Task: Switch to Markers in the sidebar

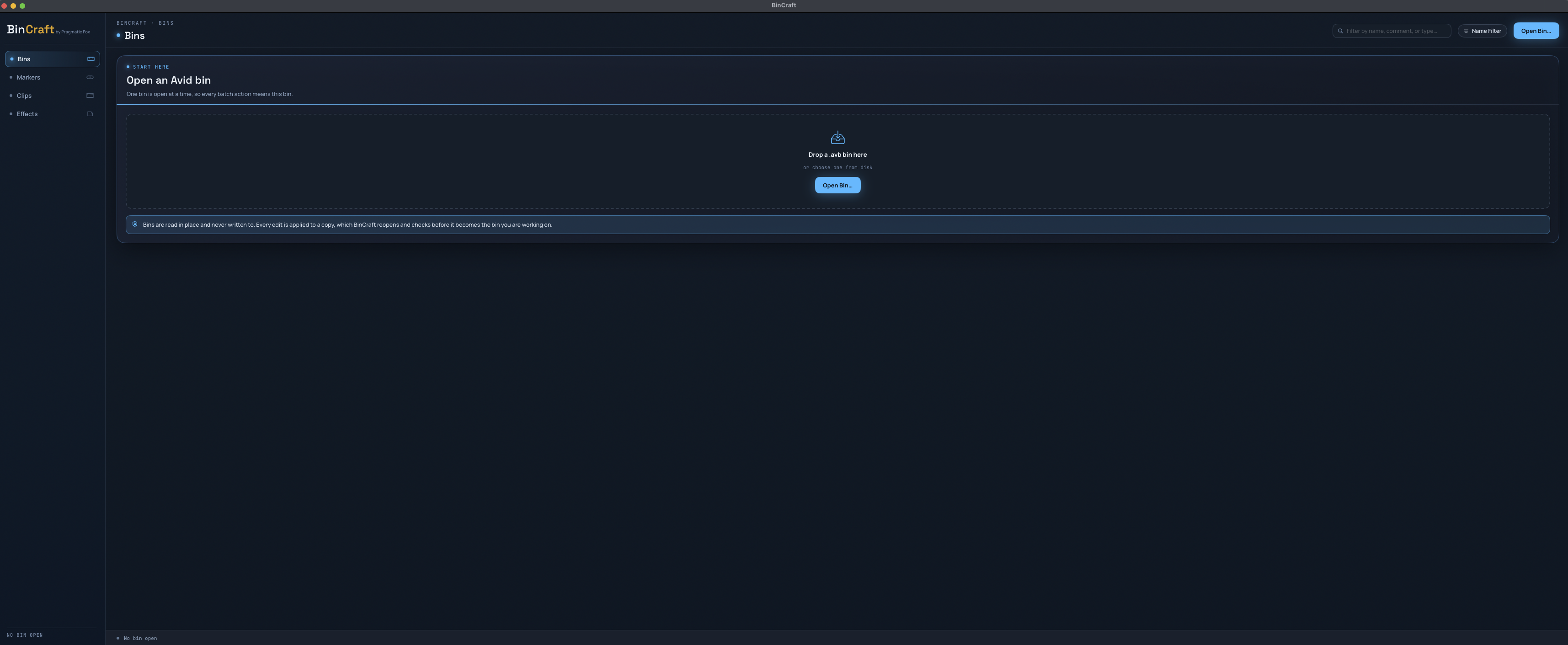Action: click(53, 77)
